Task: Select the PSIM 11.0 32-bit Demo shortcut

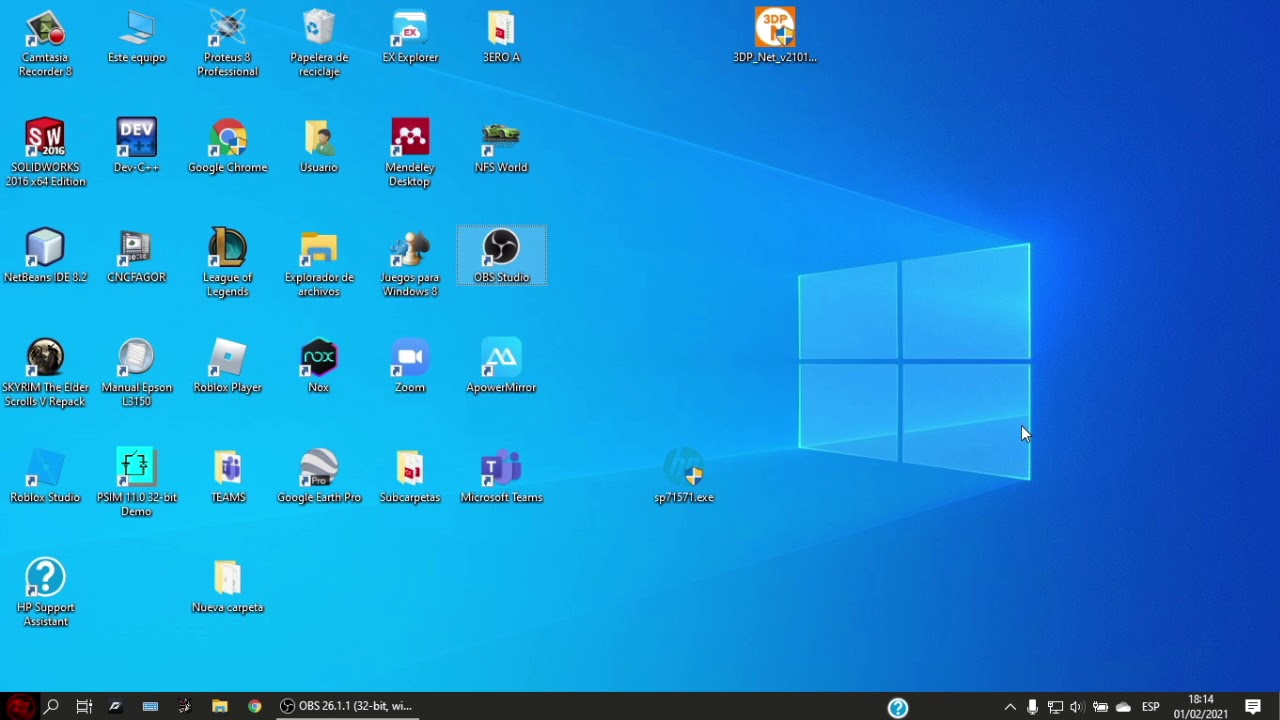Action: (x=137, y=484)
